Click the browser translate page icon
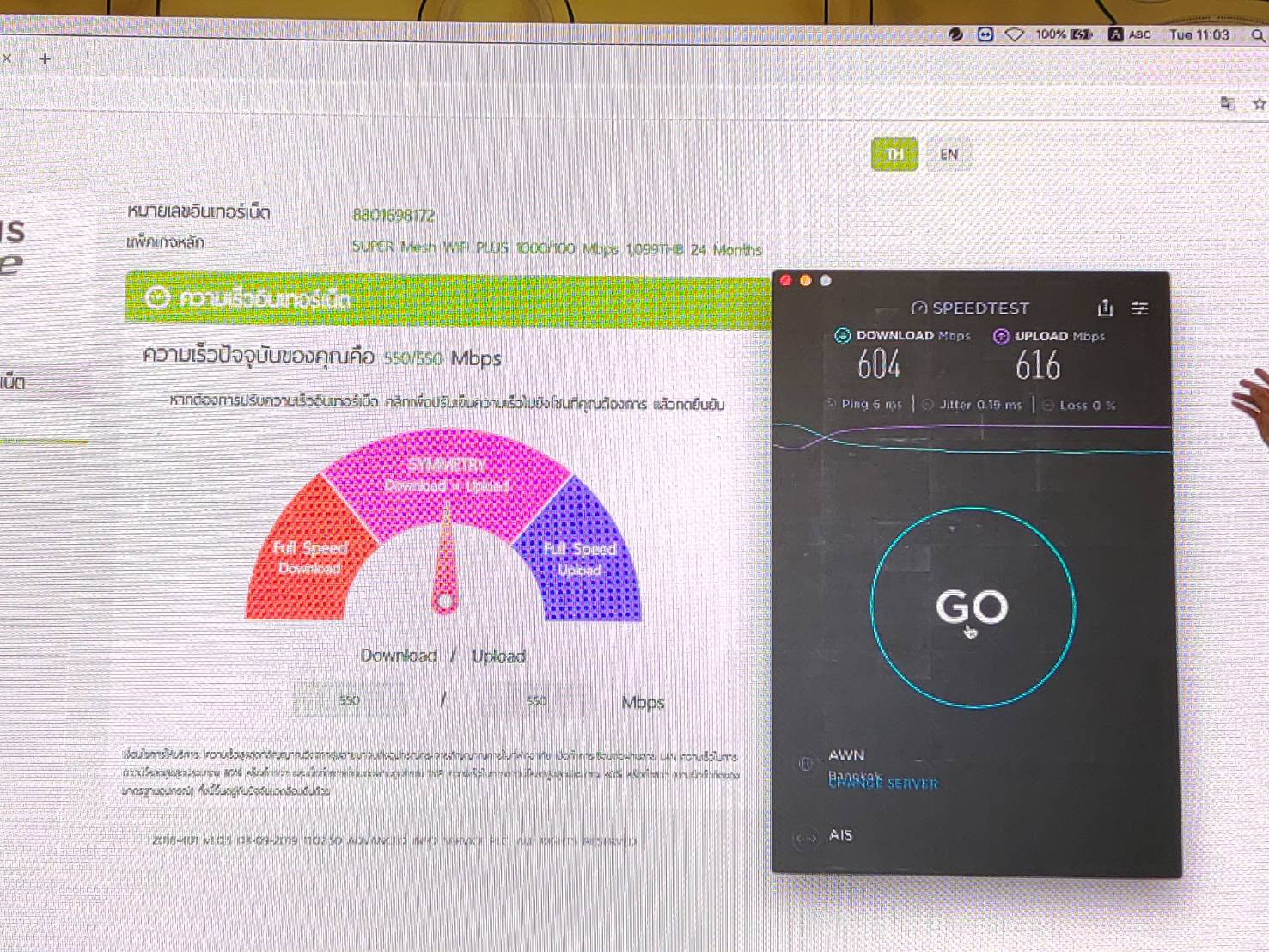1269x952 pixels. pos(1228,104)
